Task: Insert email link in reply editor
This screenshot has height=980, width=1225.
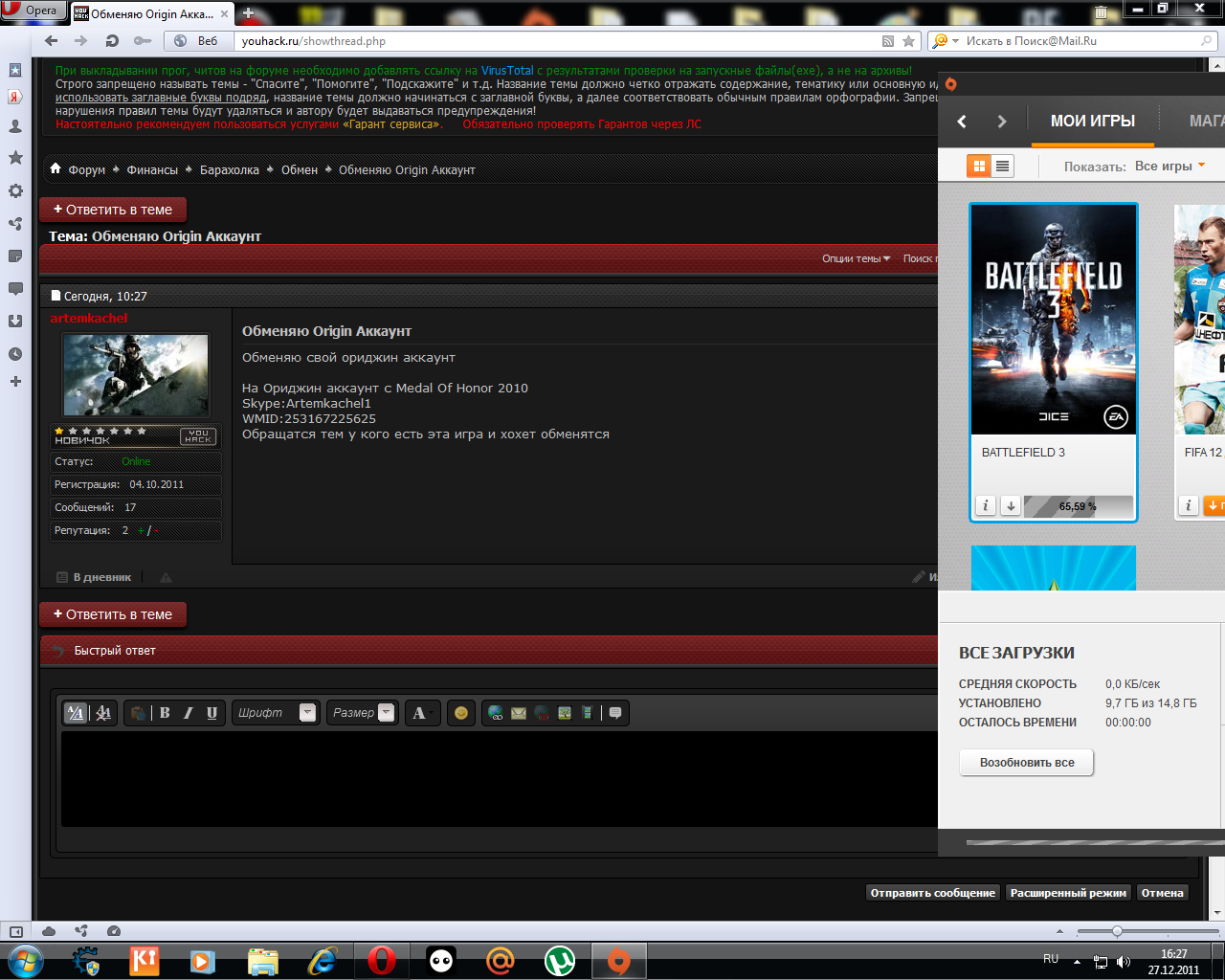Action: point(519,713)
